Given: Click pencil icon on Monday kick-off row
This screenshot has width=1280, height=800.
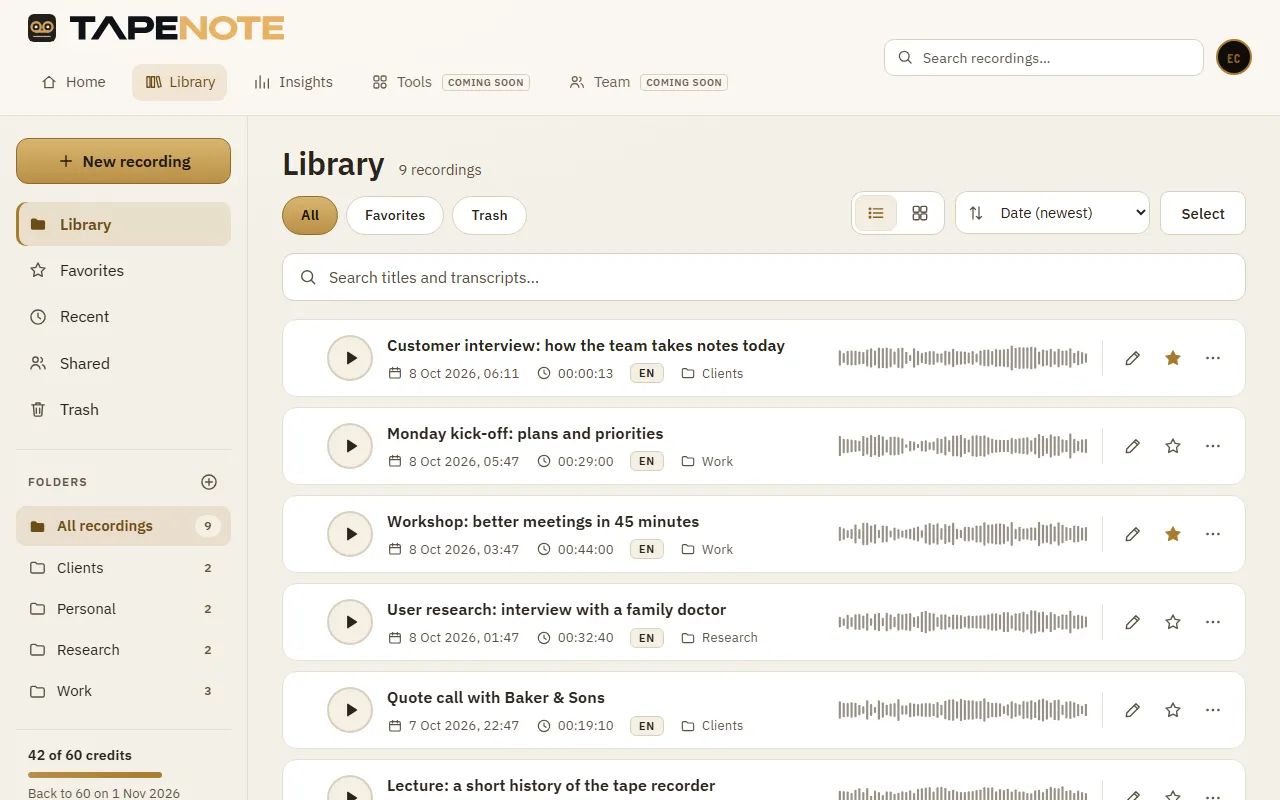Looking at the screenshot, I should (x=1132, y=446).
